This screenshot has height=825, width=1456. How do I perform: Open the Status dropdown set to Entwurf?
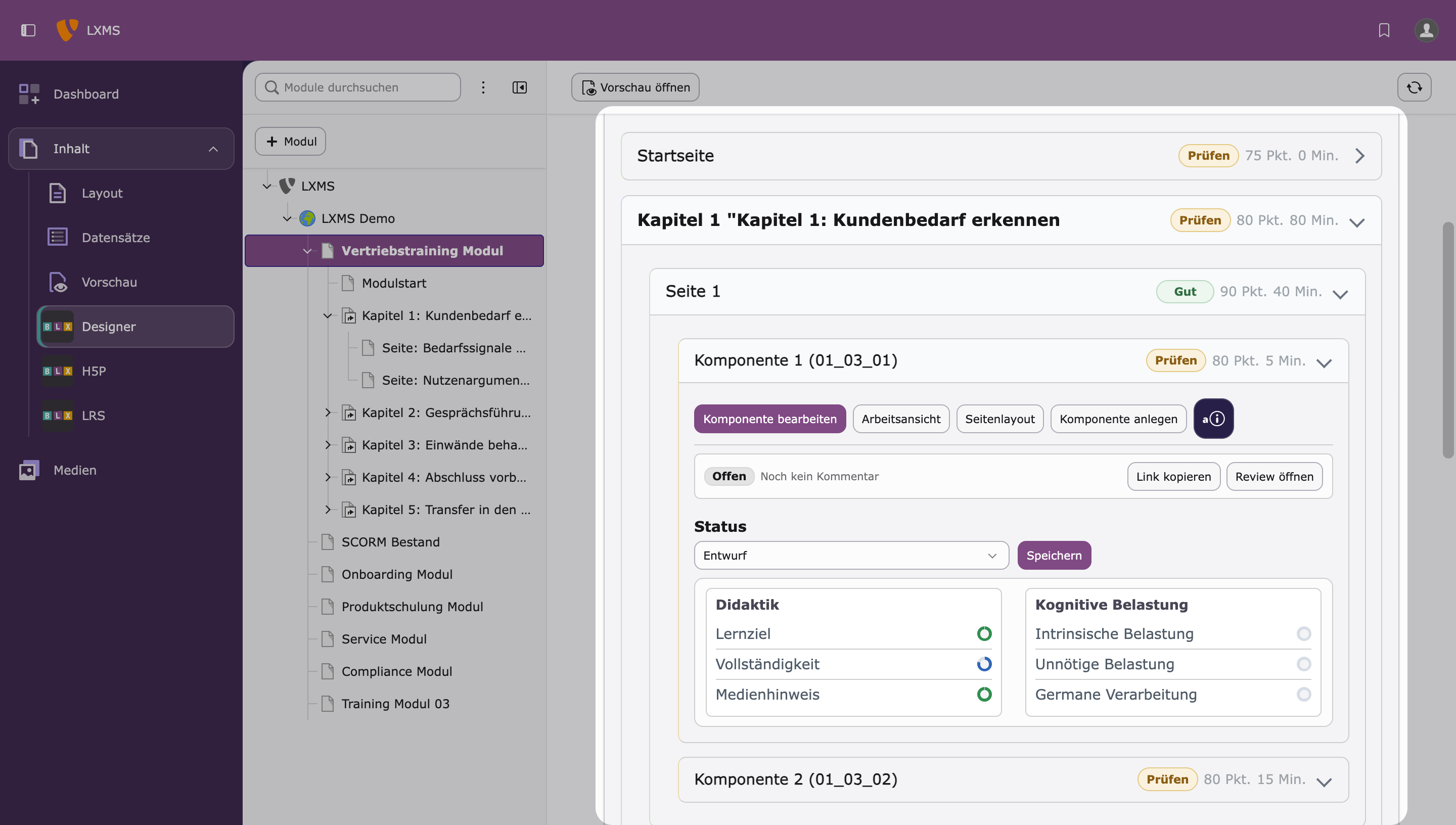coord(851,555)
